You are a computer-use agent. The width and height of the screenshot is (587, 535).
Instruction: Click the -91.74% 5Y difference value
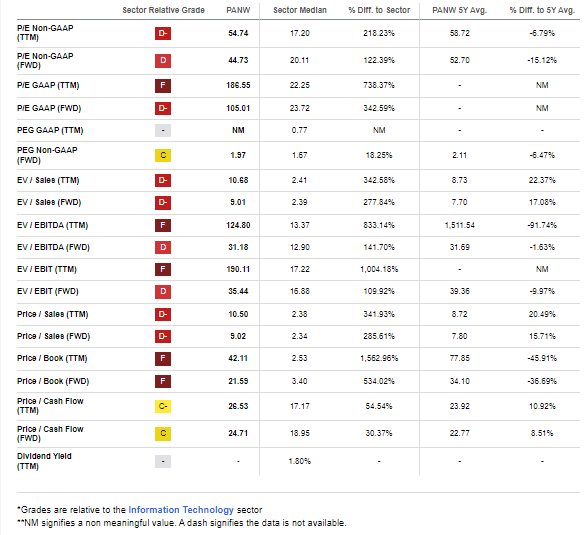coord(542,225)
